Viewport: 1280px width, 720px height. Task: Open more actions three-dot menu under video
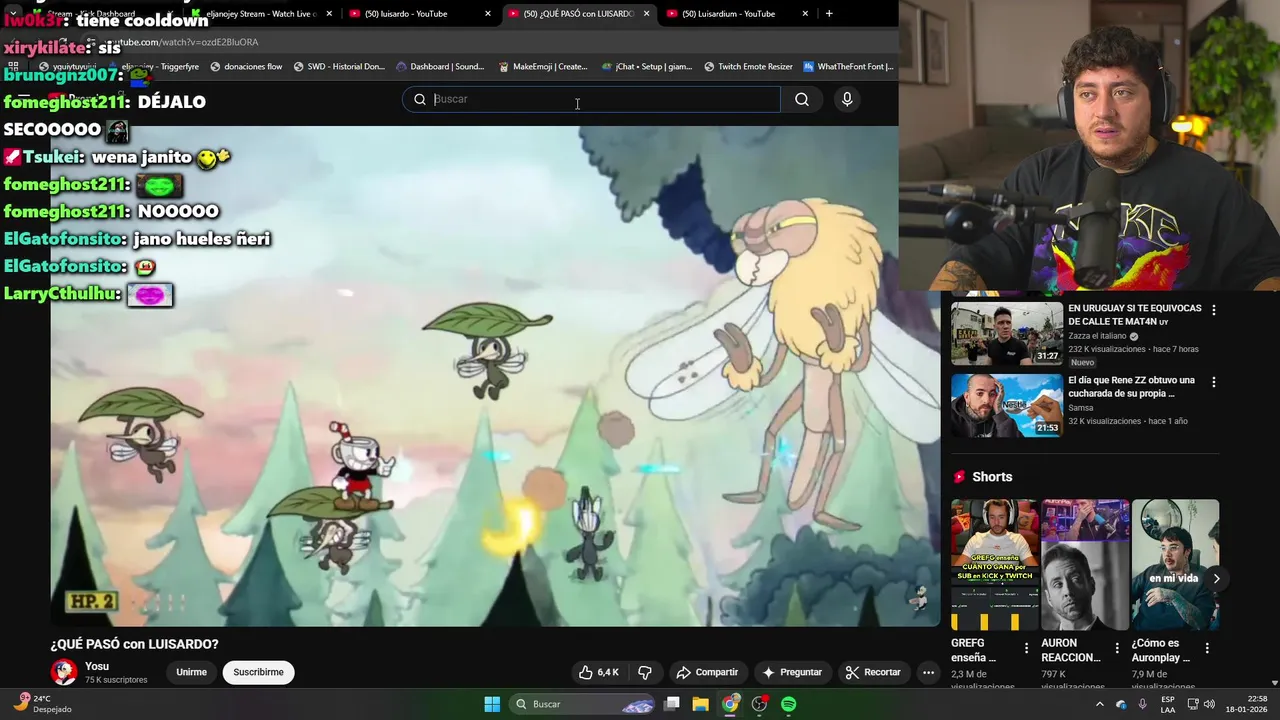click(x=928, y=672)
